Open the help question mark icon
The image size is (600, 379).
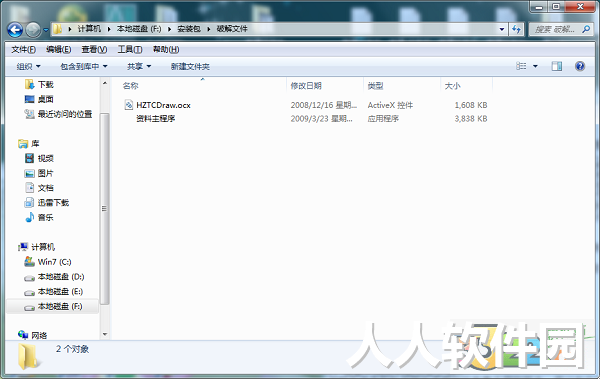click(580, 66)
